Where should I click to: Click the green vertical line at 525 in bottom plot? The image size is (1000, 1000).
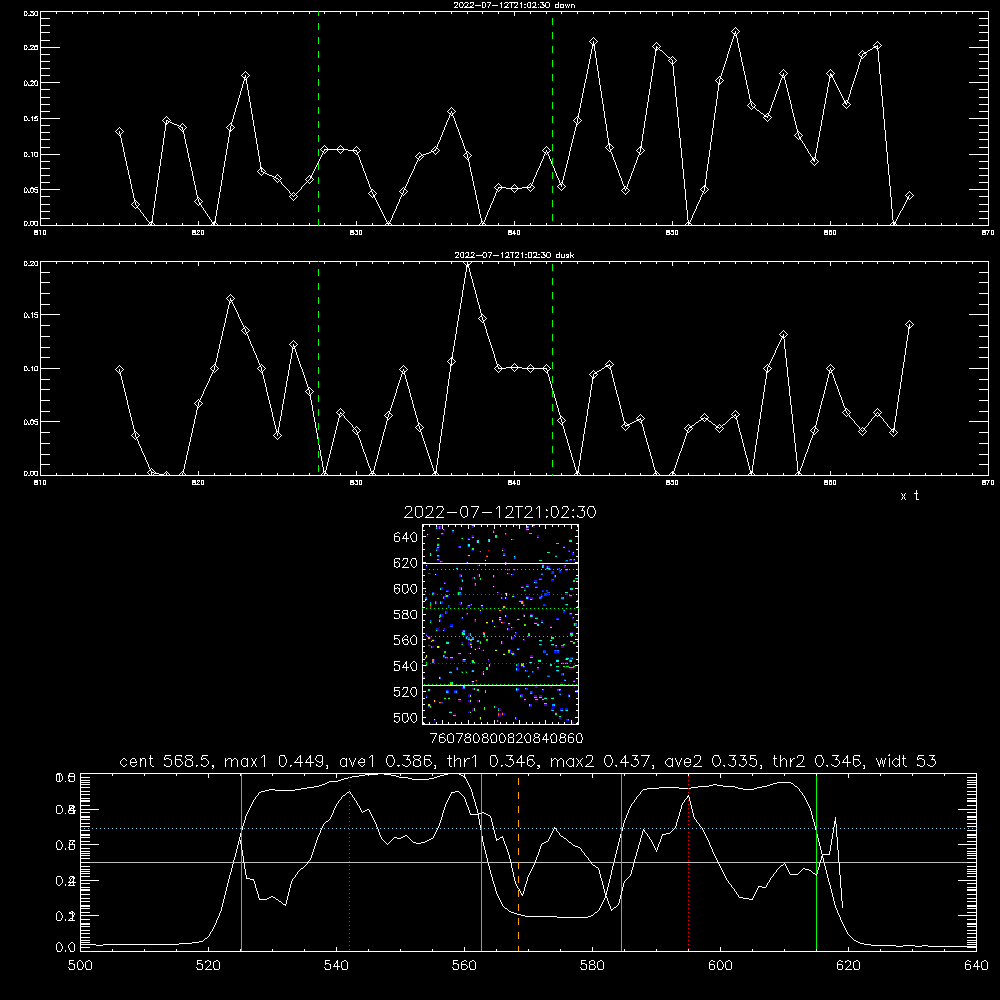(x=241, y=862)
